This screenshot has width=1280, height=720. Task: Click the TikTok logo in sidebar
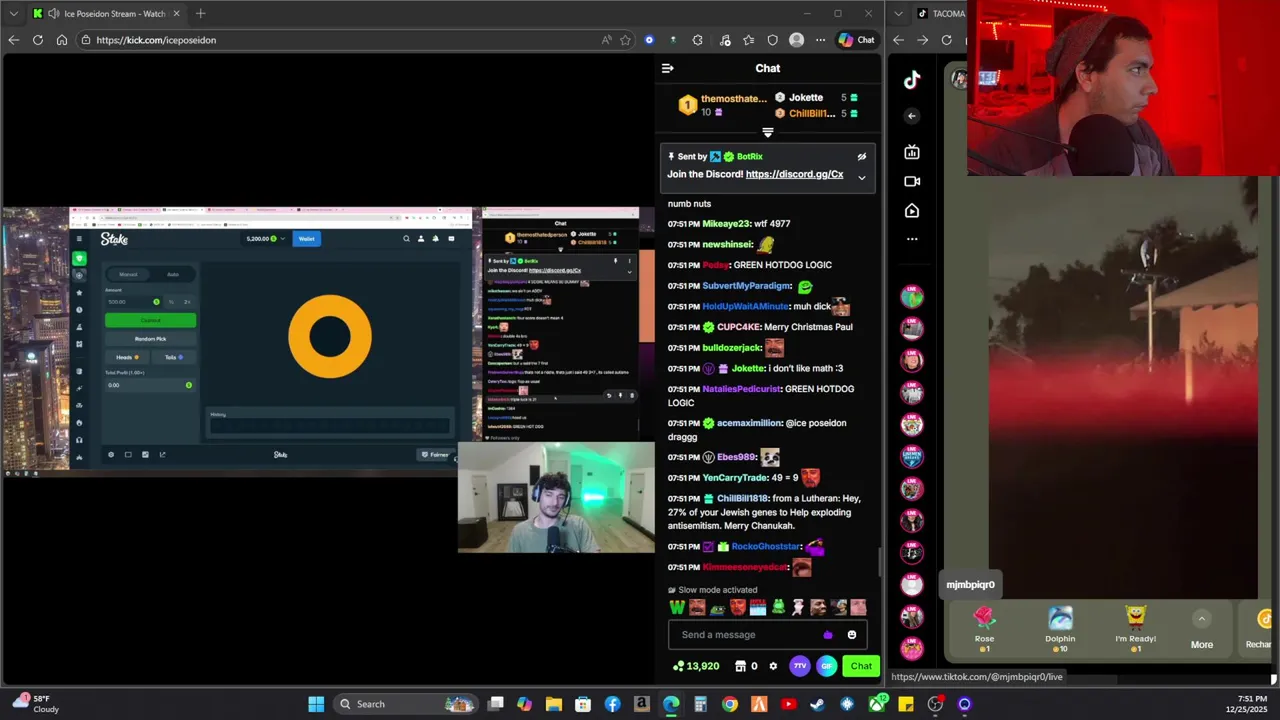[912, 81]
